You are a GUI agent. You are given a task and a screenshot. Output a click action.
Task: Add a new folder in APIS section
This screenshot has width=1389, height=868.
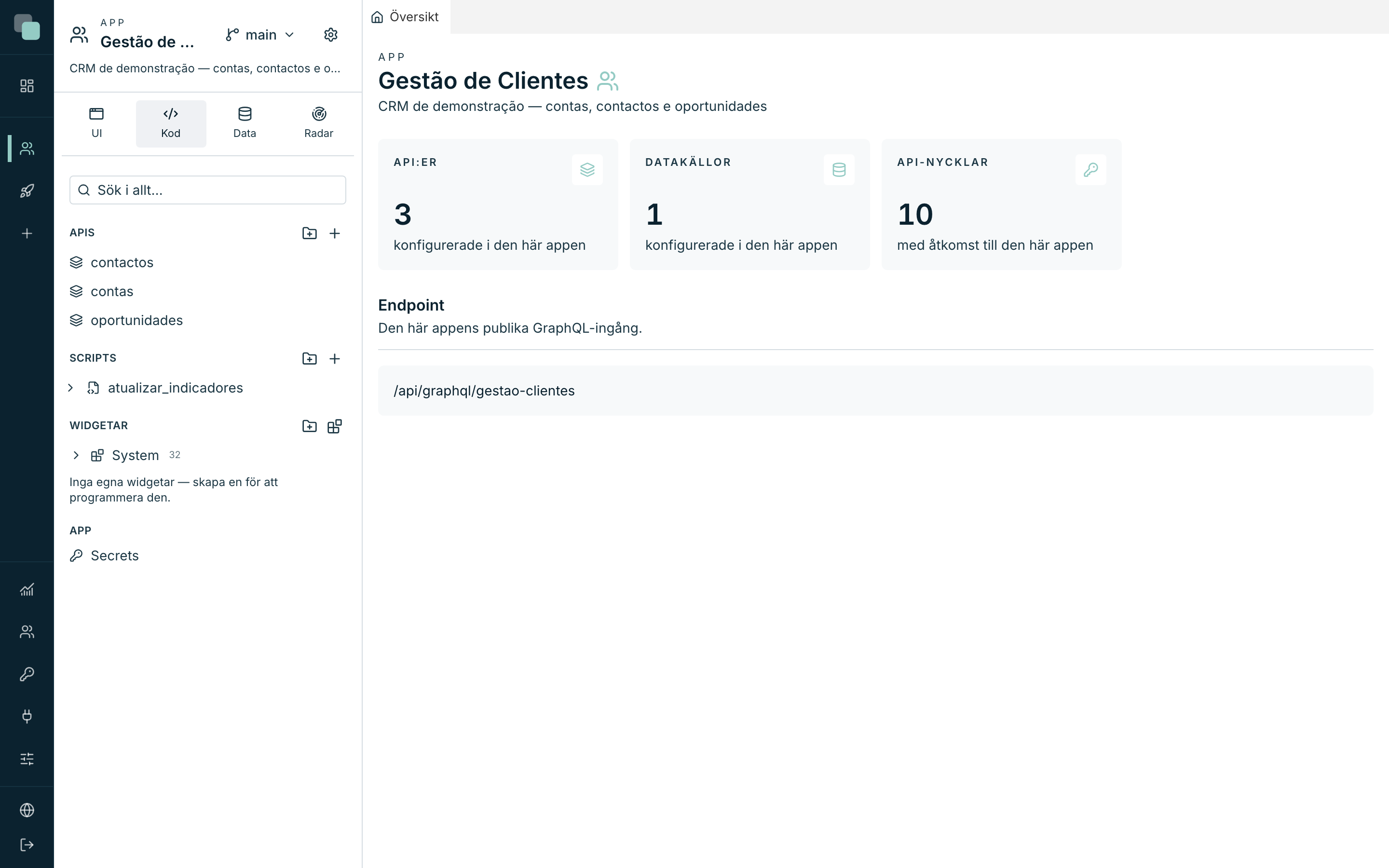[309, 233]
